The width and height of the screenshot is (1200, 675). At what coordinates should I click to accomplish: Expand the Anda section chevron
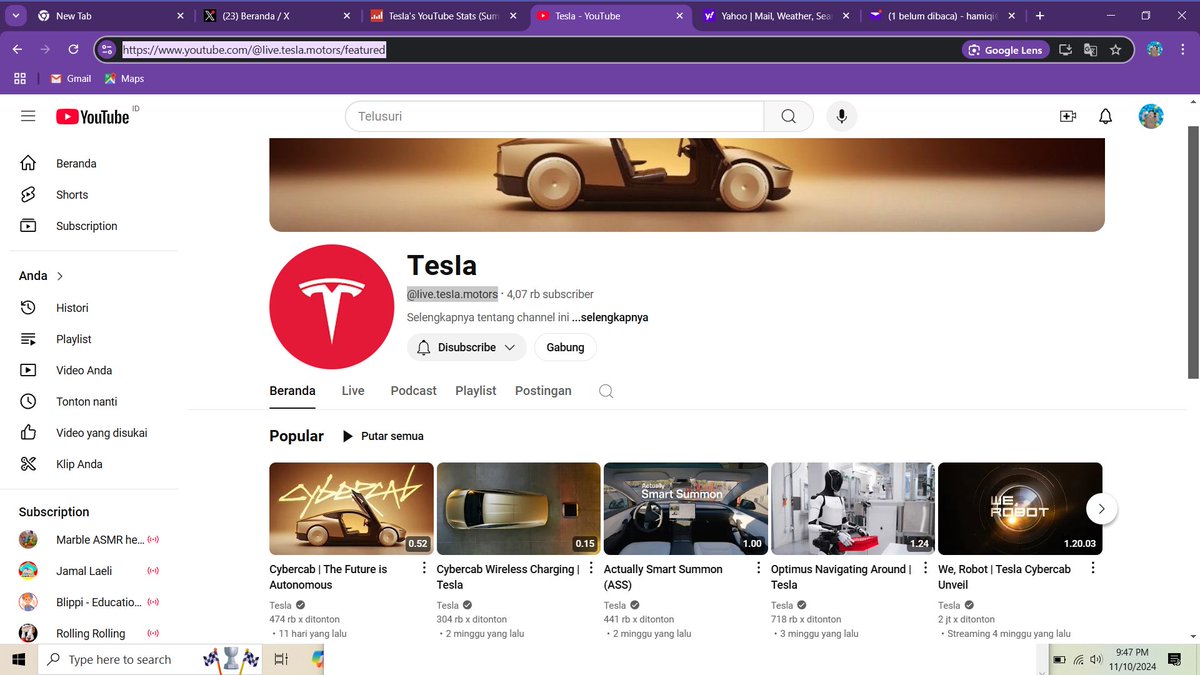pyautogui.click(x=60, y=276)
